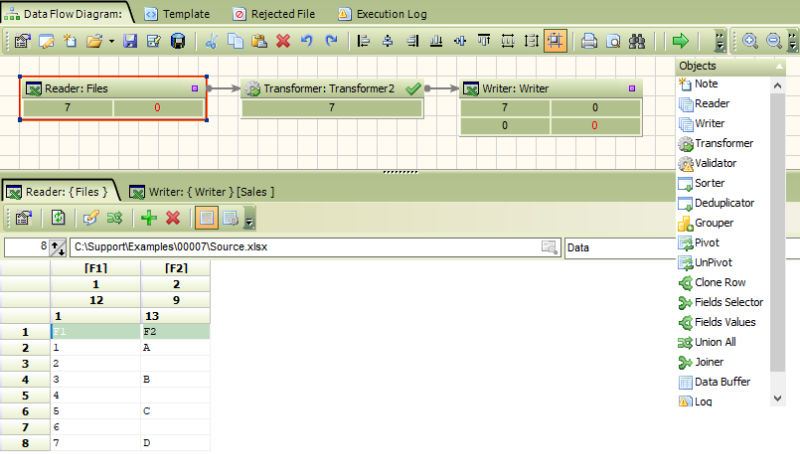Create a new diagram with the sparkle page icon
The image size is (800, 454).
[x=70, y=41]
